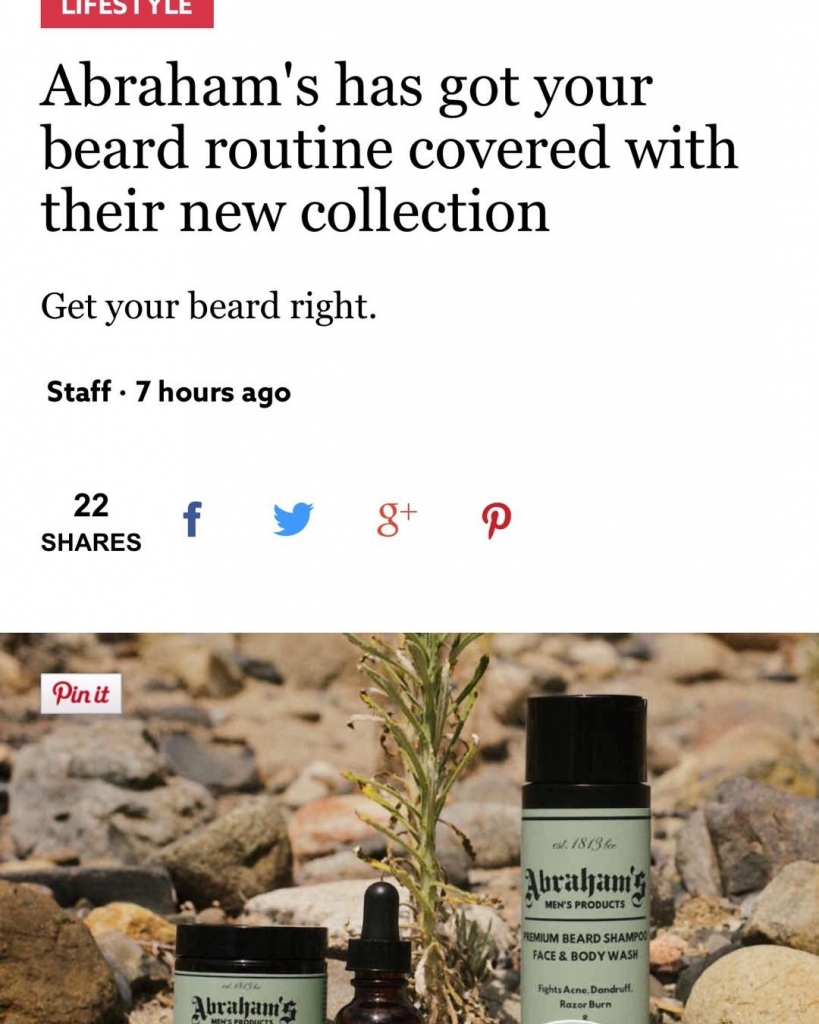Share the article on Google Plus
The height and width of the screenshot is (1024, 819).
(x=396, y=519)
